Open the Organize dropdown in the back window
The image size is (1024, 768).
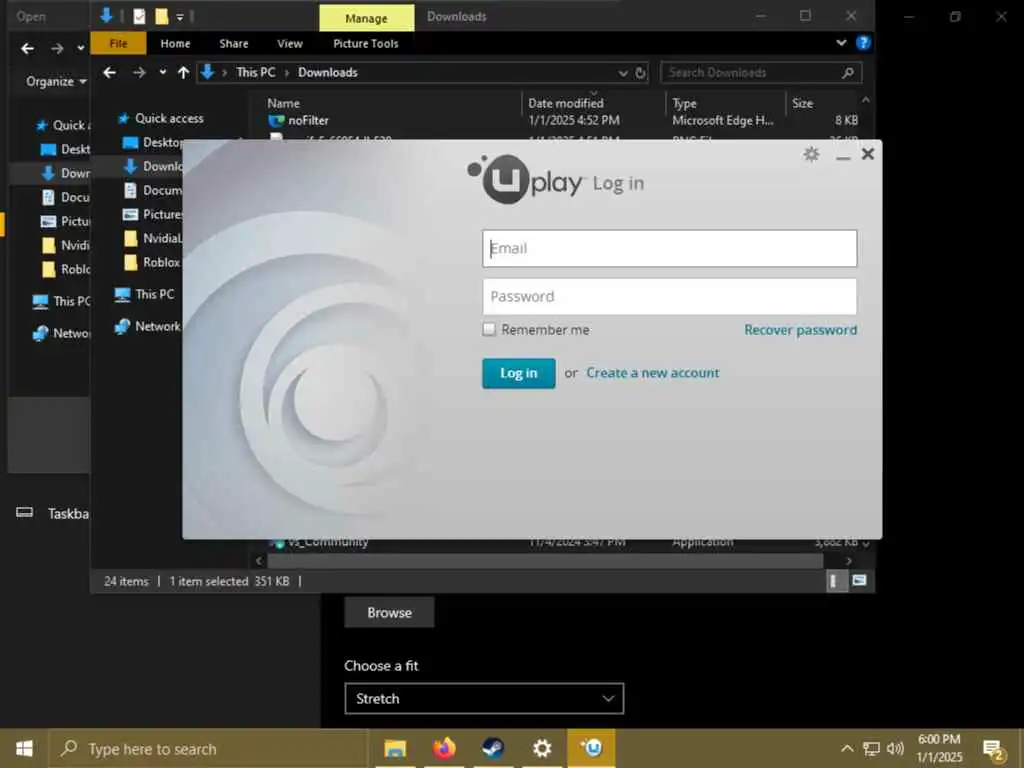[56, 82]
